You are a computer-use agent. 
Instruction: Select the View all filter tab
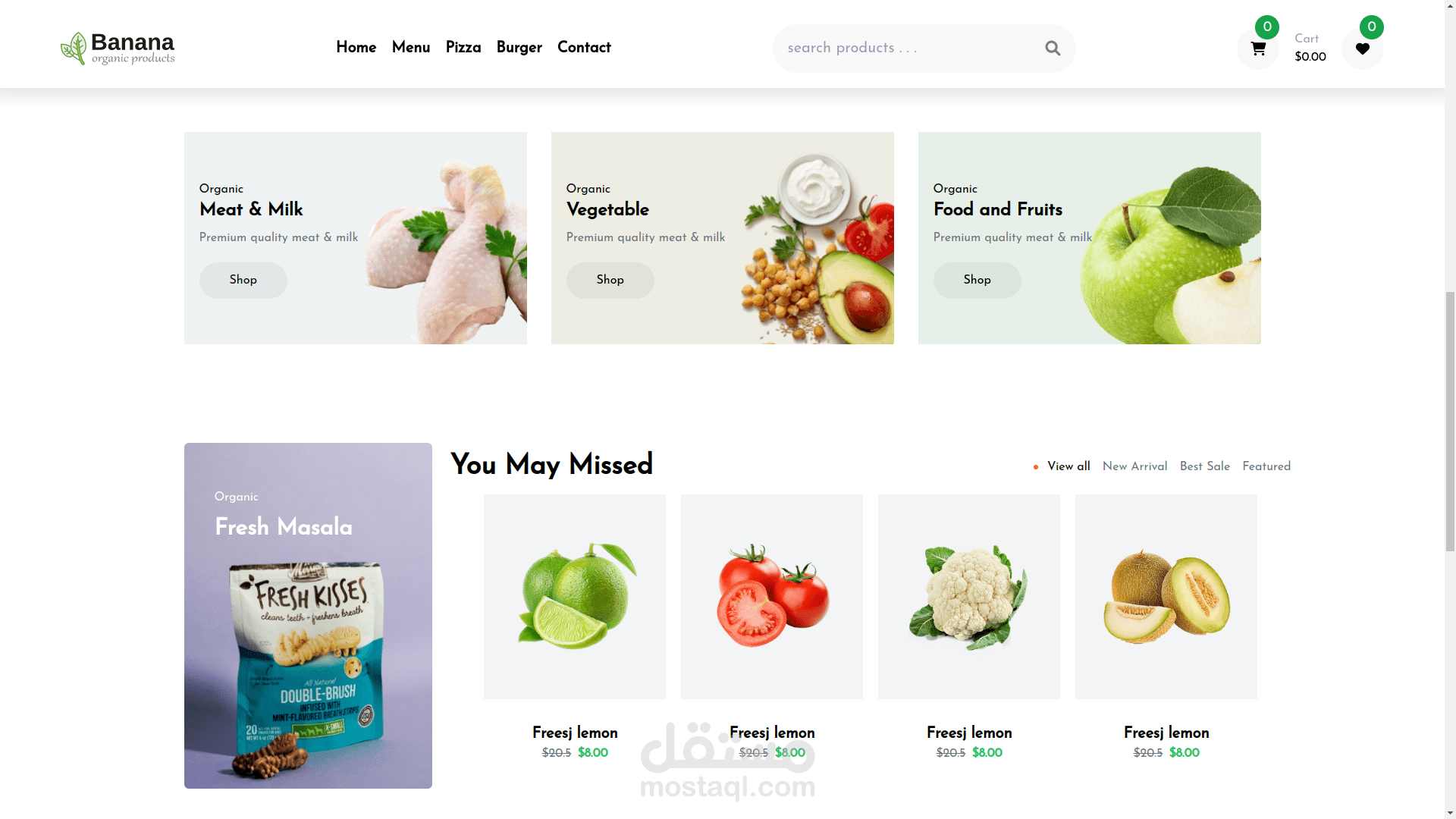point(1068,467)
